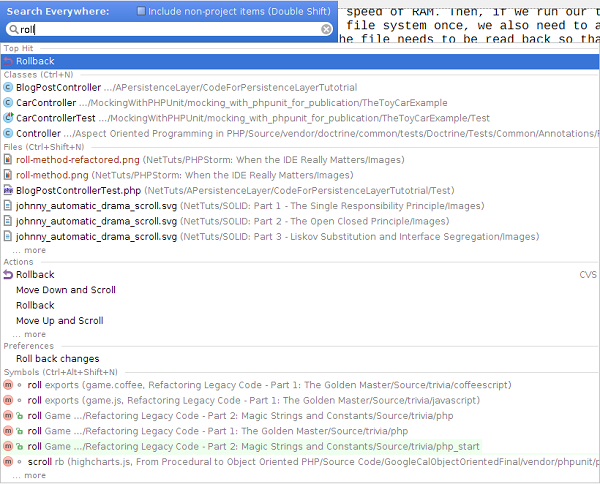This screenshot has width=600, height=484.
Task: Click PHP file icon for BlogPostControllerTest.php
Action: [8, 190]
